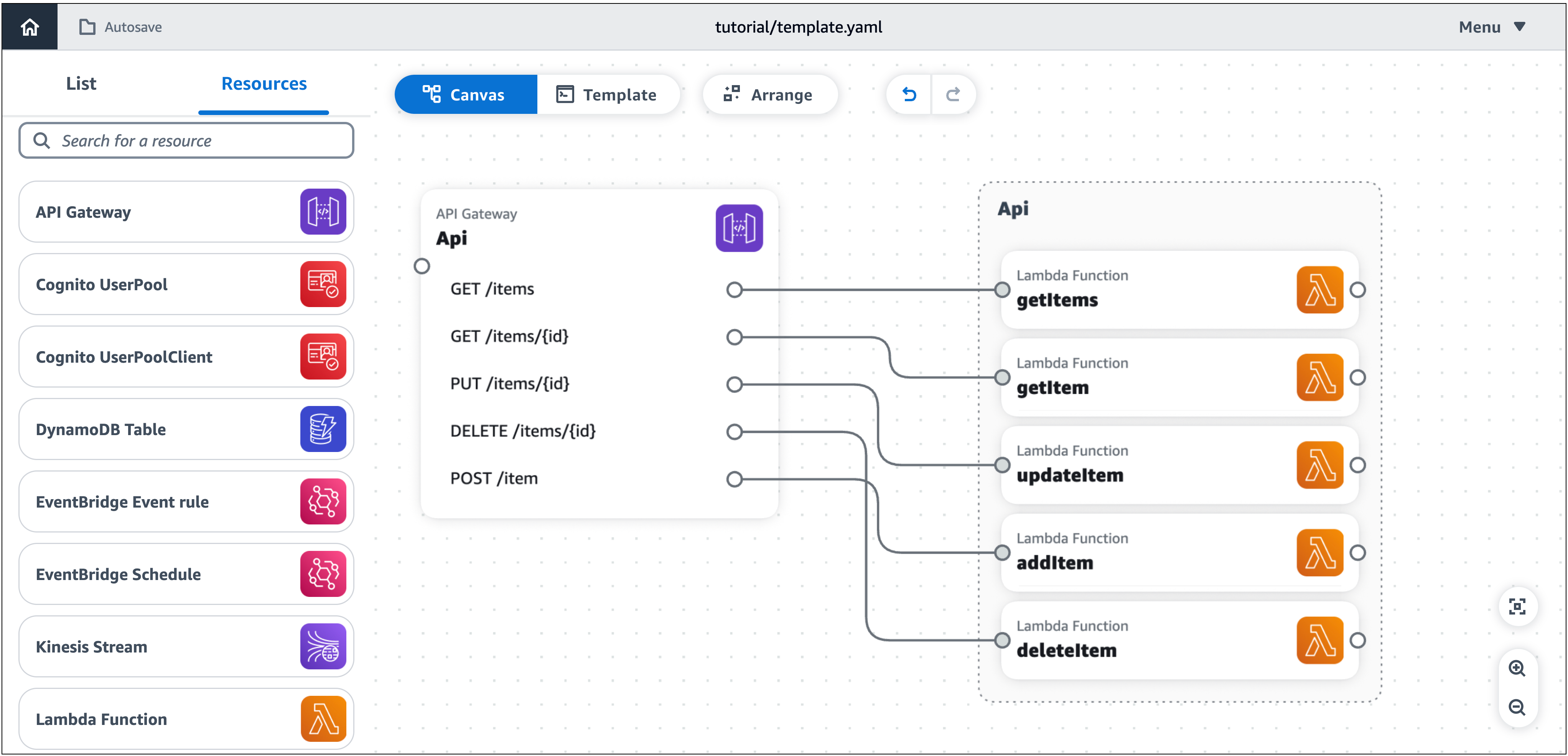
Task: Click the Arrange button
Action: [x=770, y=94]
